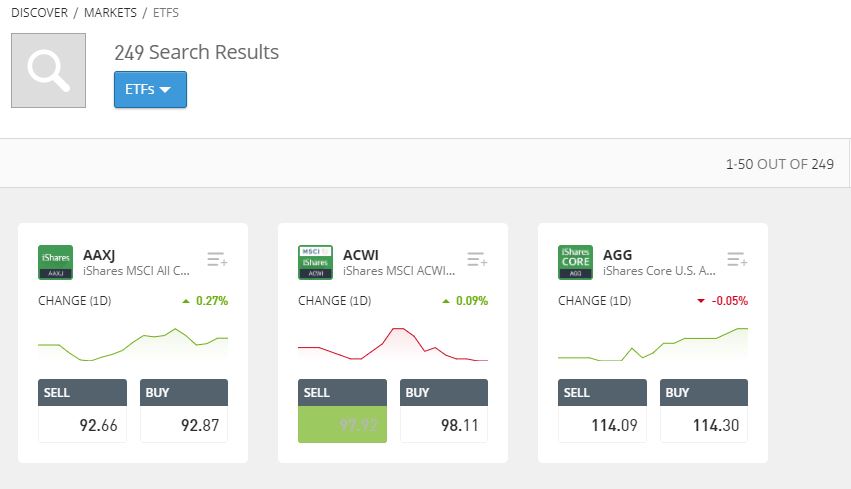851x489 pixels.
Task: Open the ETFs filter dropdown
Action: [150, 90]
